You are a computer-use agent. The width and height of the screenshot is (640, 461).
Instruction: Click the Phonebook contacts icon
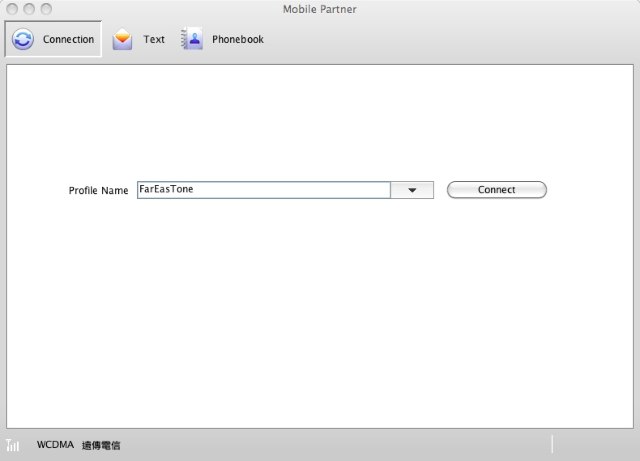click(x=192, y=39)
